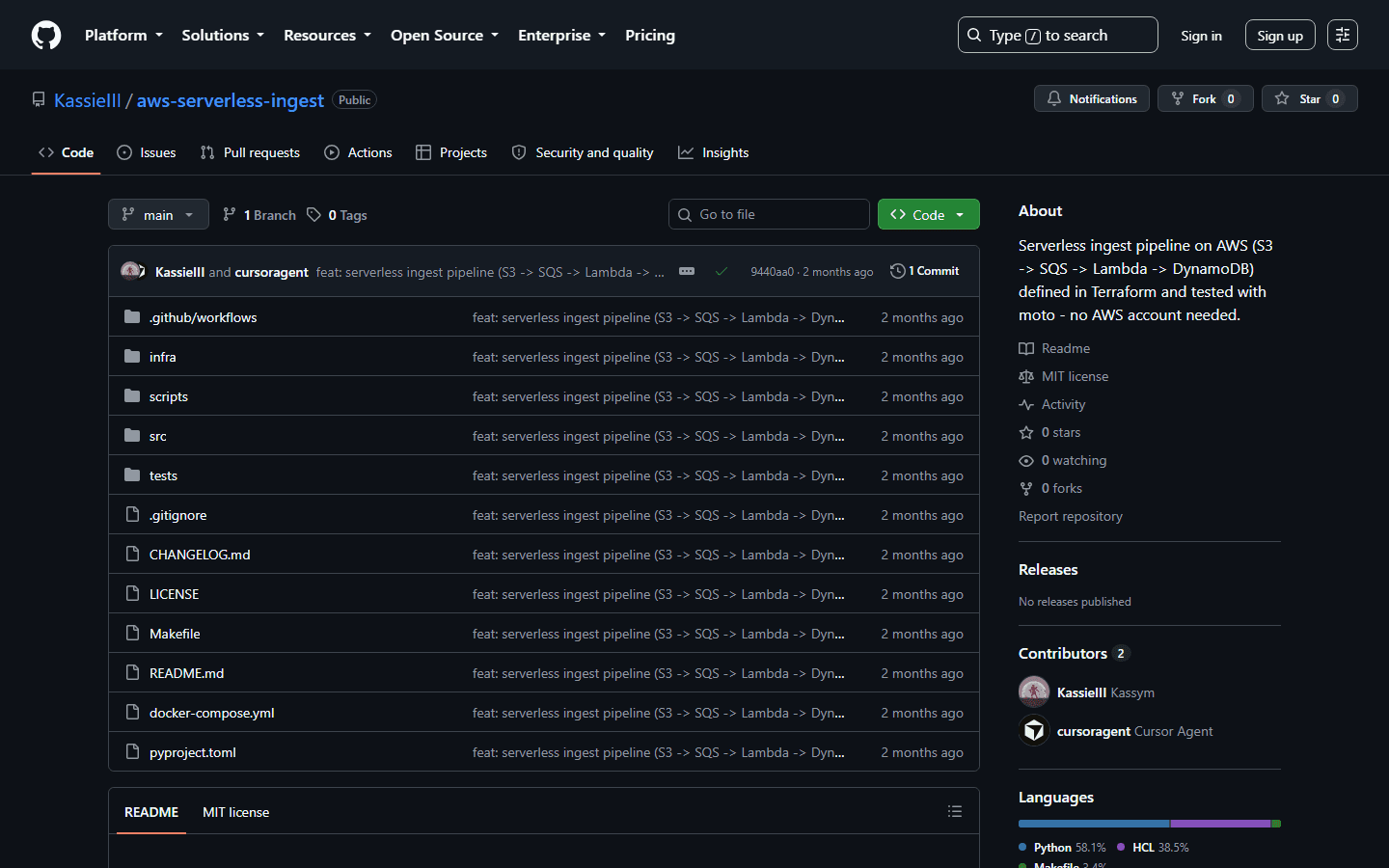
Task: View the 0 Tags link
Action: click(338, 215)
